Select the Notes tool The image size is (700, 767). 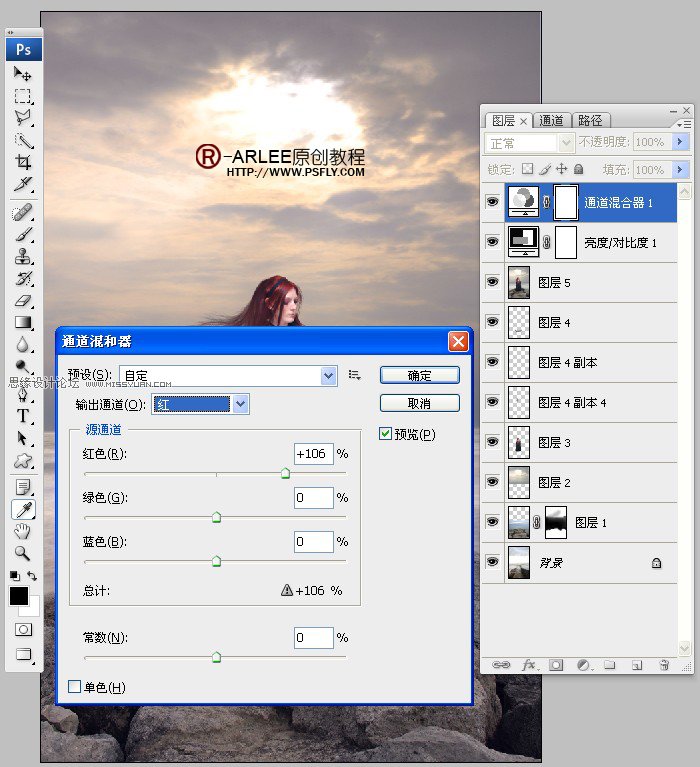click(x=22, y=488)
